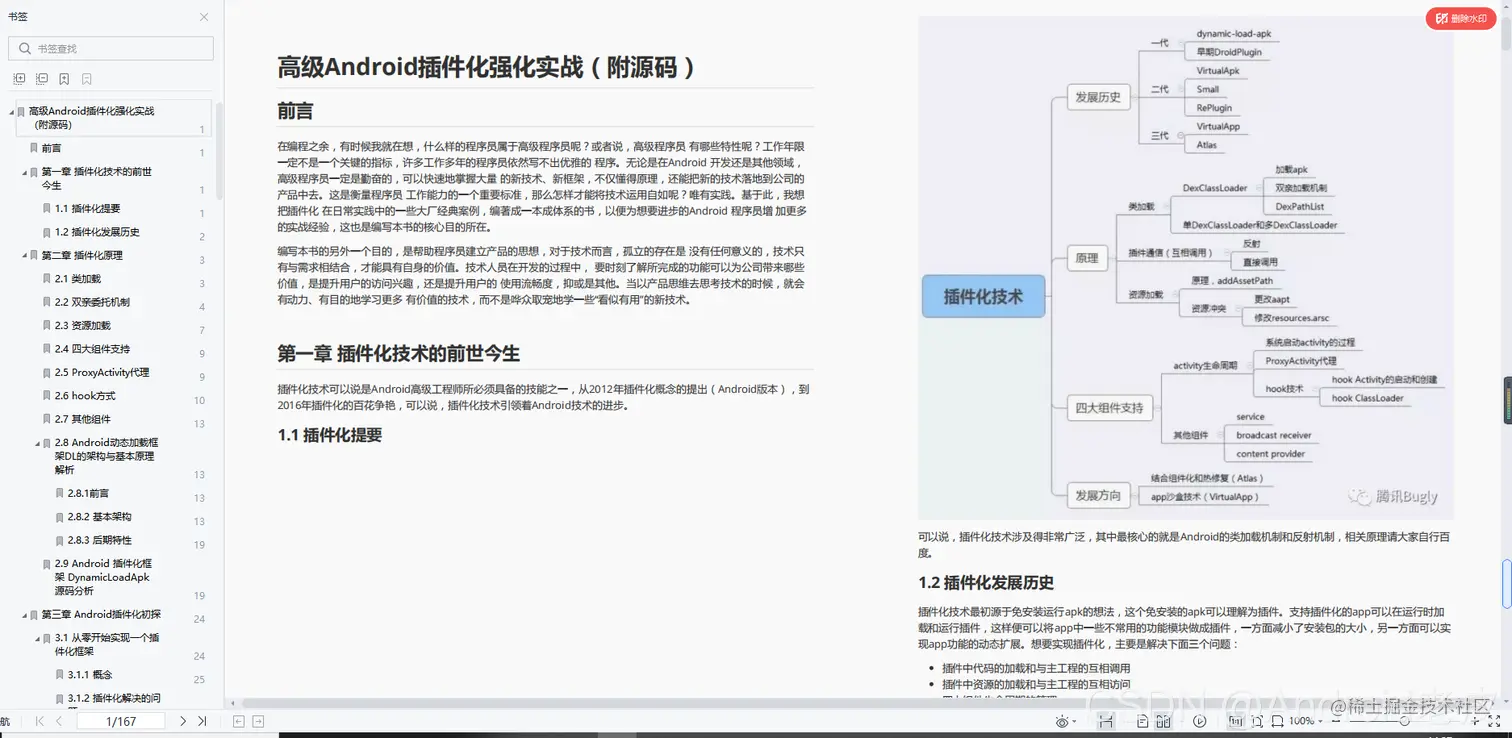The image size is (1512, 738).
Task: Set page to actual size (1:1)
Action: 1237,720
